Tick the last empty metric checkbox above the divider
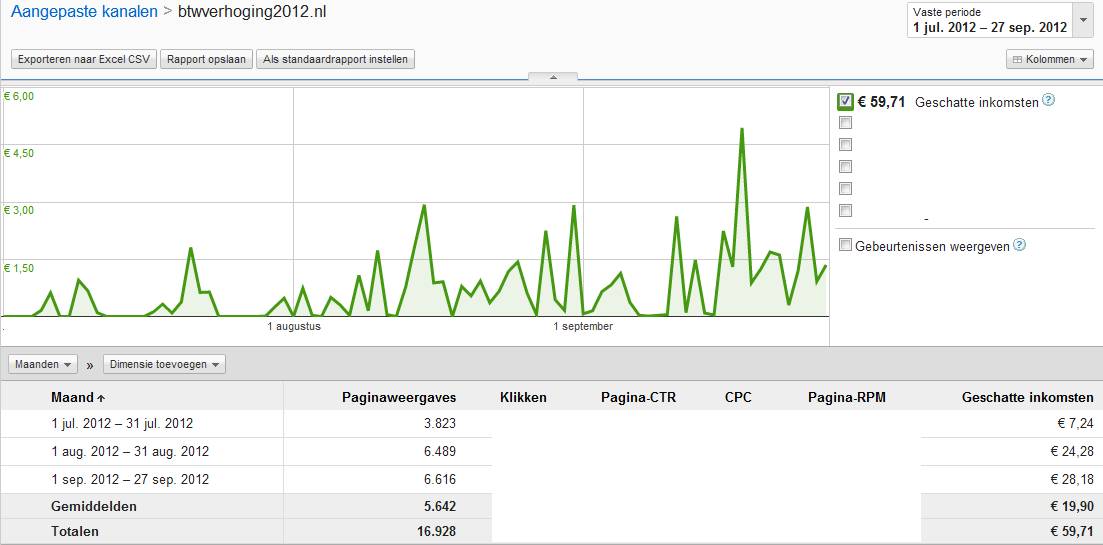 [x=846, y=210]
